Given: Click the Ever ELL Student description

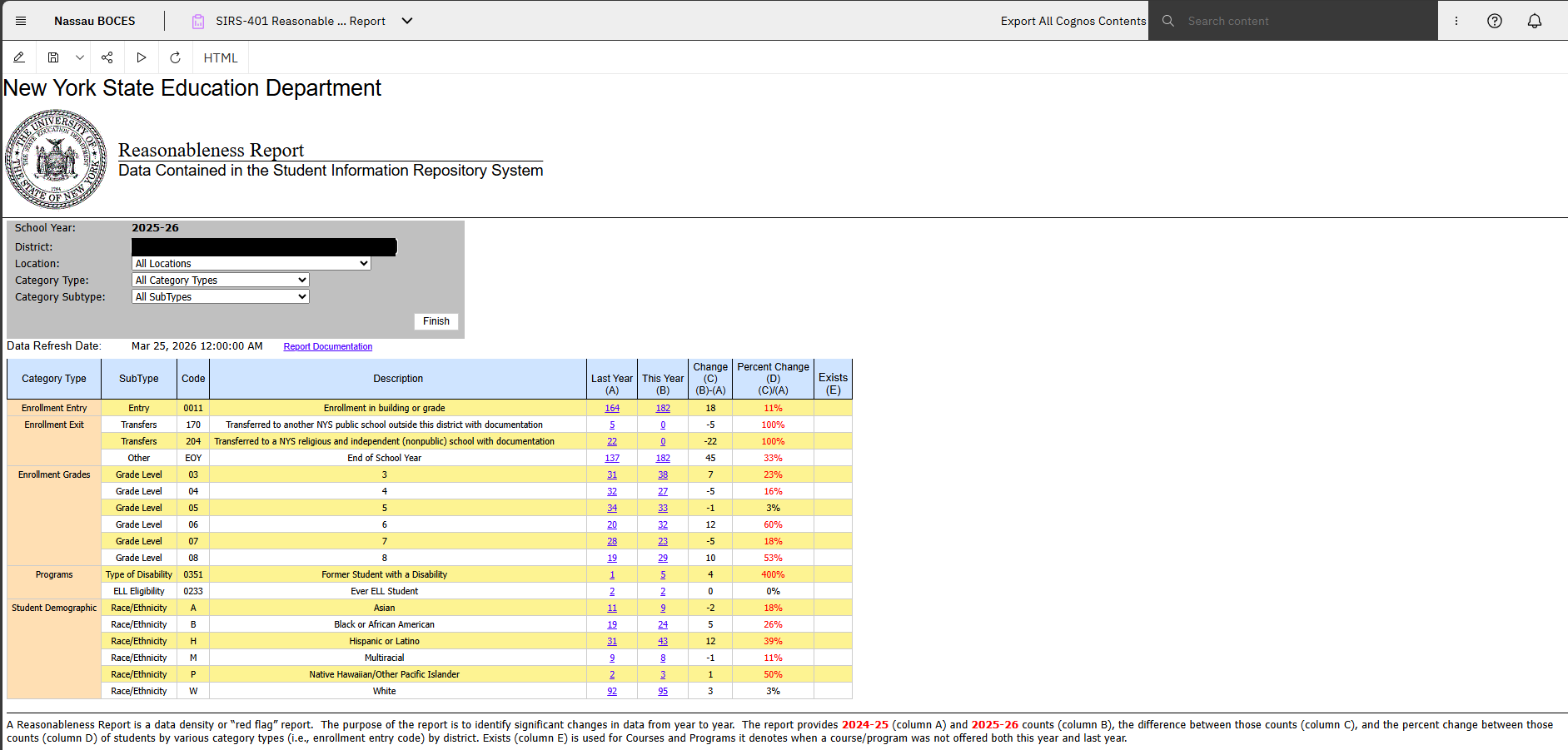Looking at the screenshot, I should pyautogui.click(x=385, y=591).
